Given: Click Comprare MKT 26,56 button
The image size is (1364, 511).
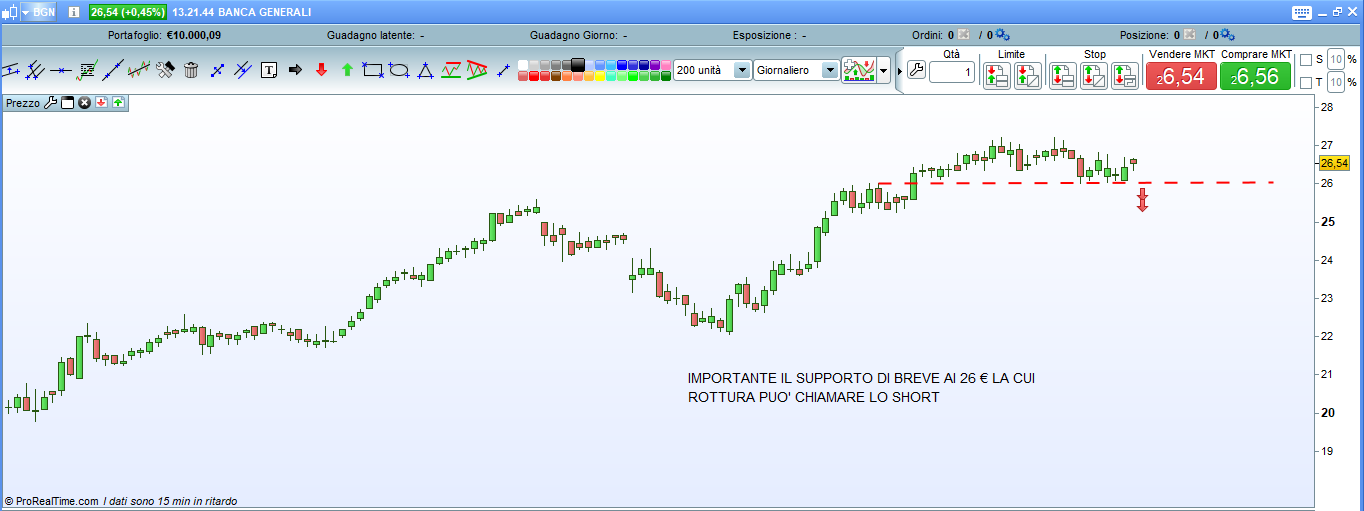Looking at the screenshot, I should [x=1255, y=76].
